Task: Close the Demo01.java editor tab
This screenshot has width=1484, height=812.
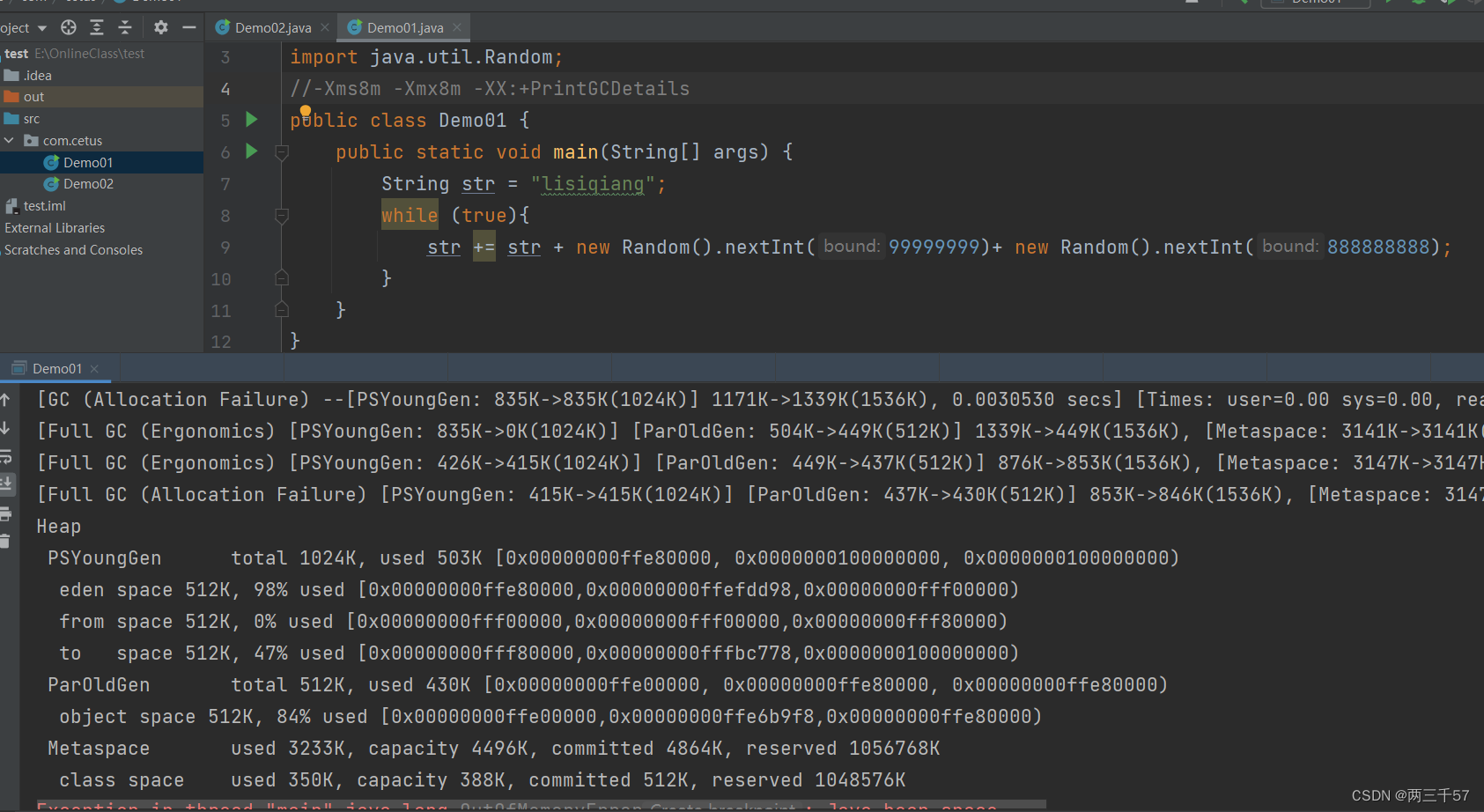Action: tap(457, 27)
